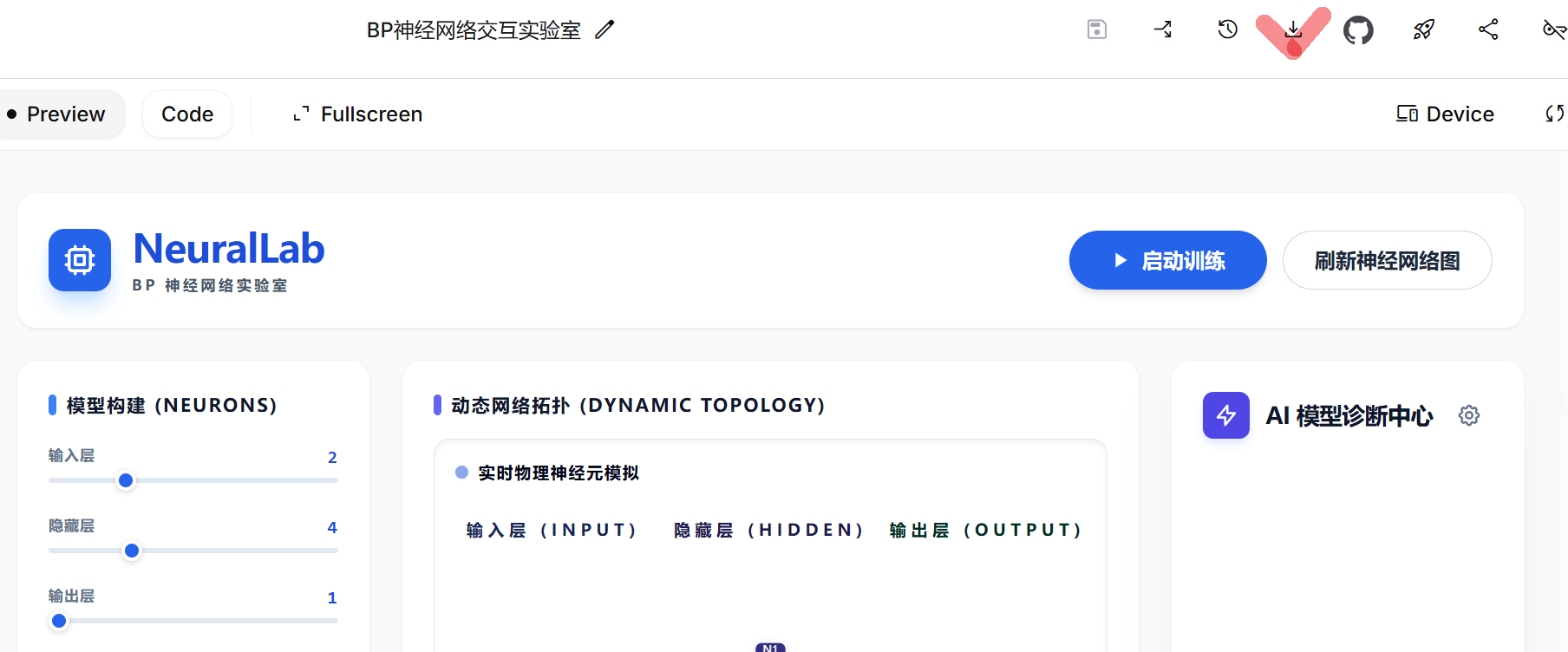Adjust the 输出层 neuron slider
The height and width of the screenshot is (652, 1568).
coord(193,621)
